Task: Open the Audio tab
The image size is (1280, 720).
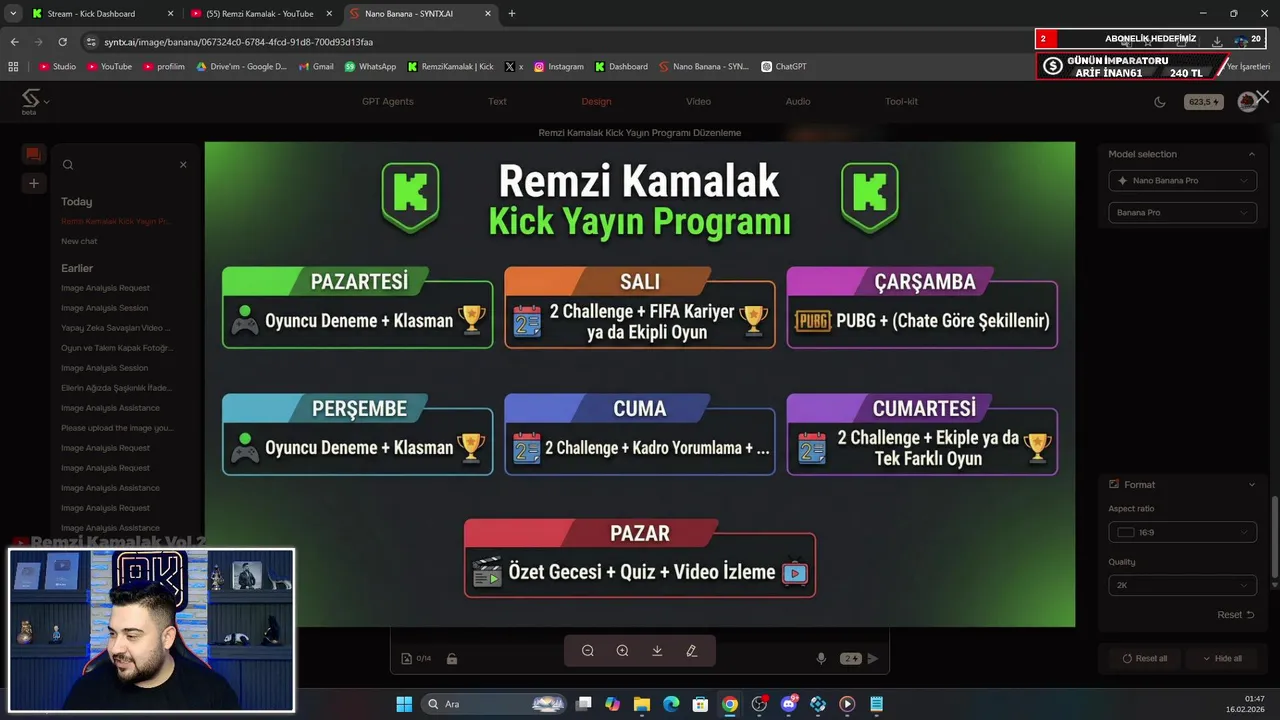Action: (798, 101)
